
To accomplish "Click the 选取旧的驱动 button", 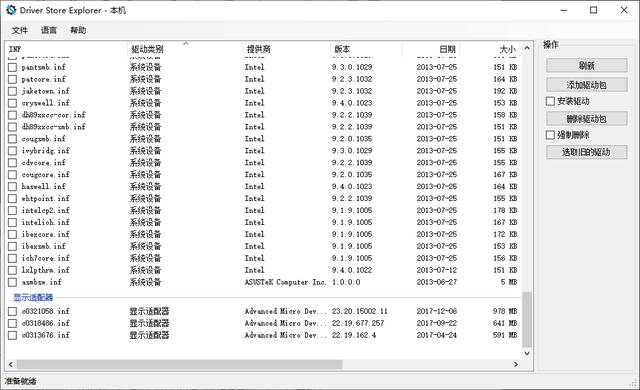I will click(587, 152).
